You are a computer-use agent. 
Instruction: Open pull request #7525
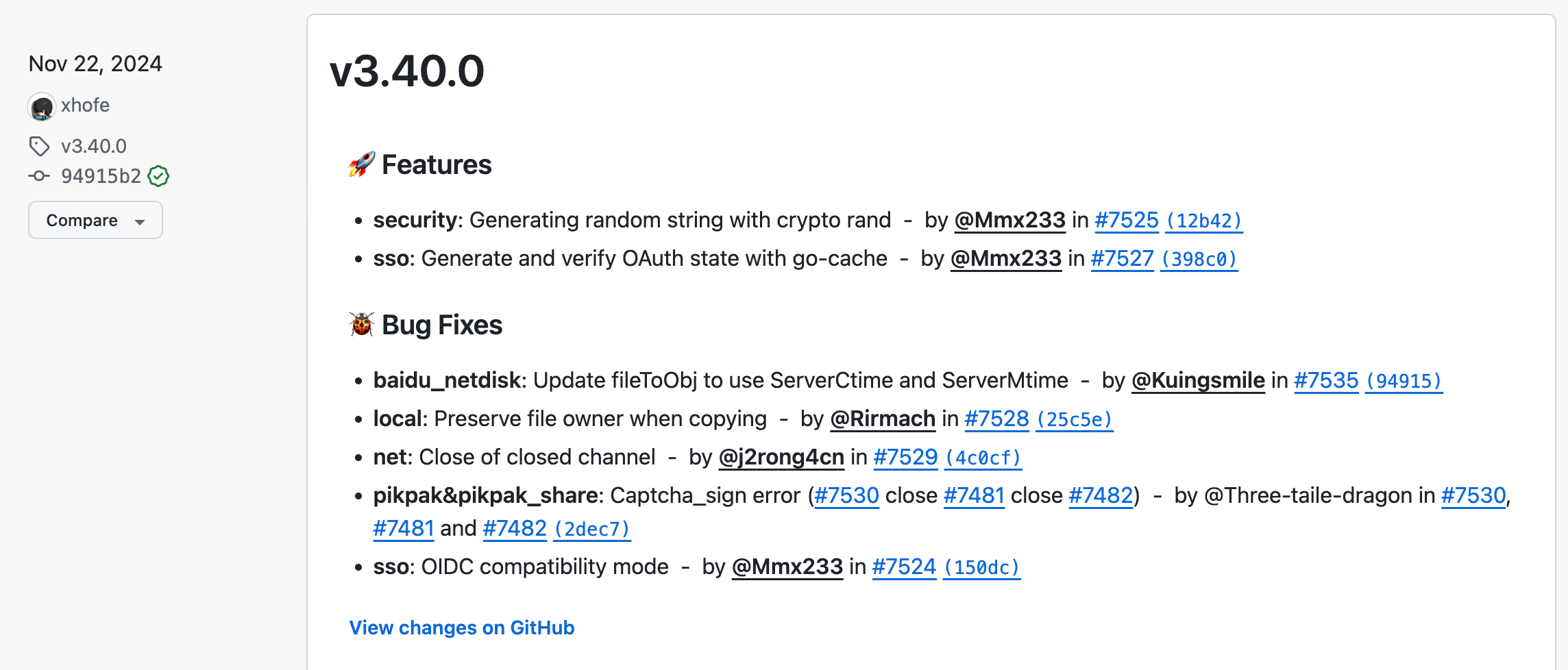tap(1126, 220)
